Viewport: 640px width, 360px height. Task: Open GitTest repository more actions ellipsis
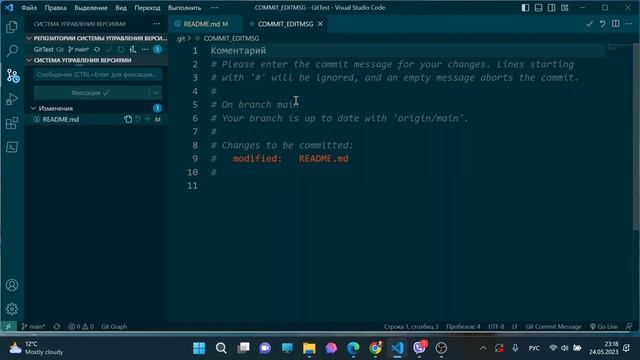pyautogui.click(x=145, y=49)
